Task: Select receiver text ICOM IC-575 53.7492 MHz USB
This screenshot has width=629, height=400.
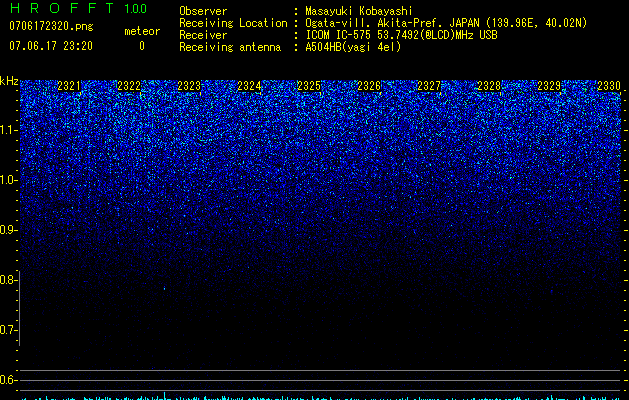Action: click(x=401, y=35)
